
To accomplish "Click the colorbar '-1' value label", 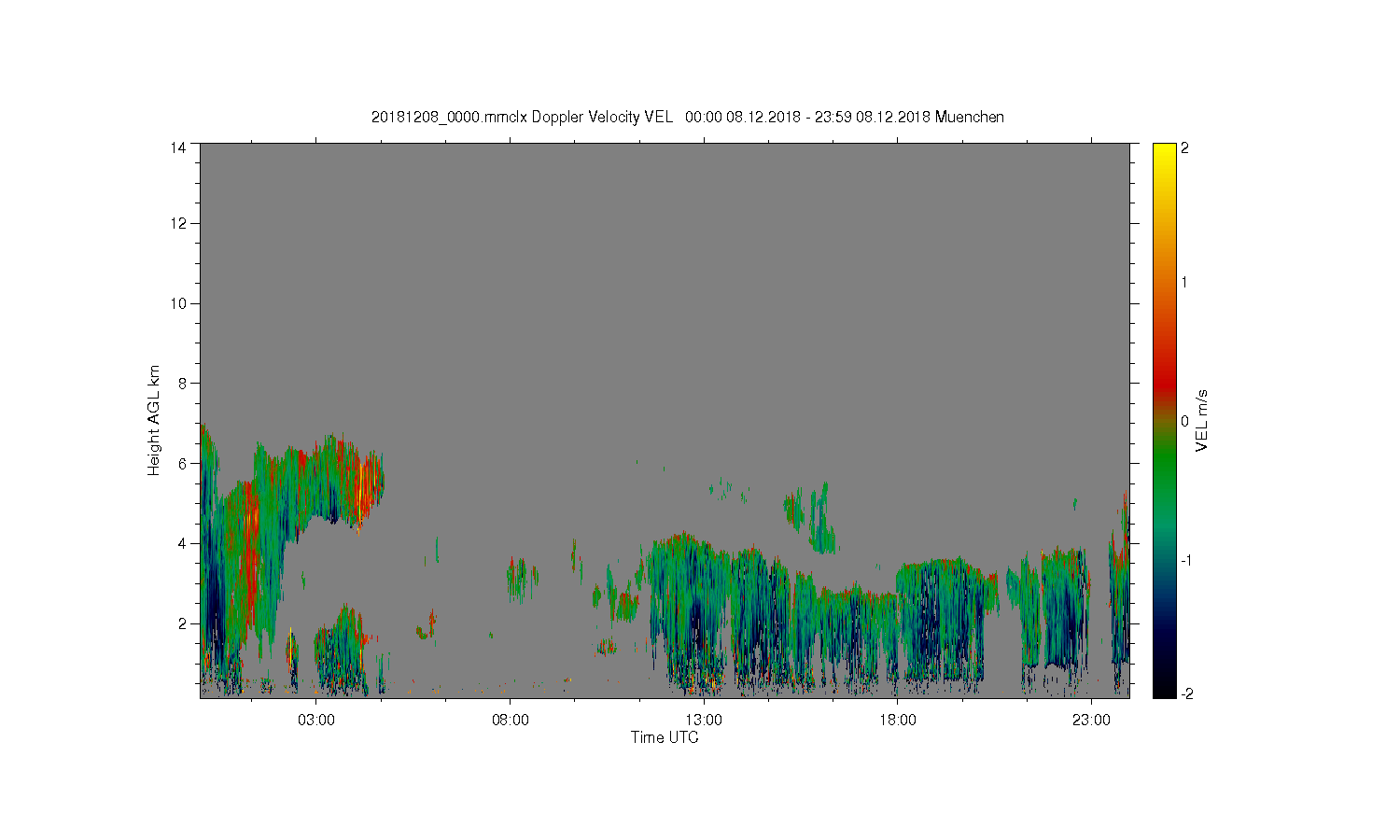I will (1185, 560).
